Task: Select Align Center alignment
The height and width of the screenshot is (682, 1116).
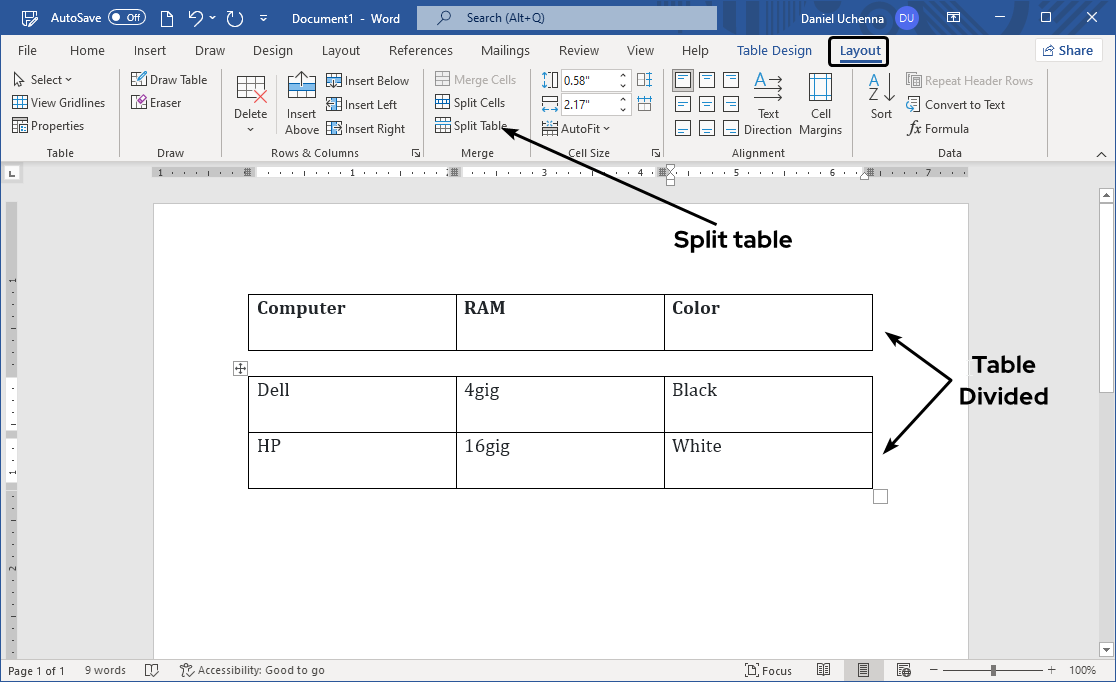Action: (707, 103)
